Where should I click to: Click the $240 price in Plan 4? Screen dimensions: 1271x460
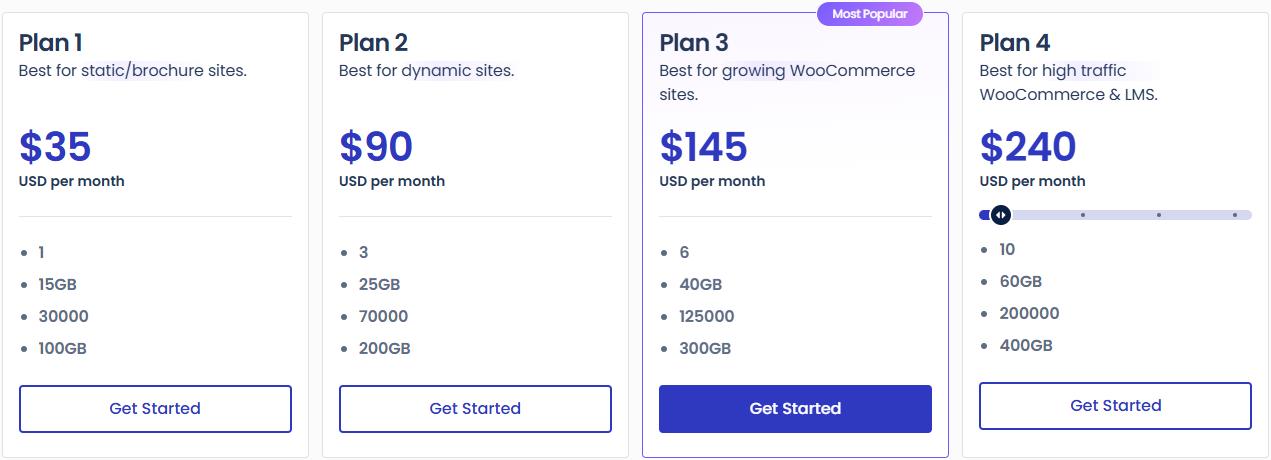click(x=1028, y=147)
